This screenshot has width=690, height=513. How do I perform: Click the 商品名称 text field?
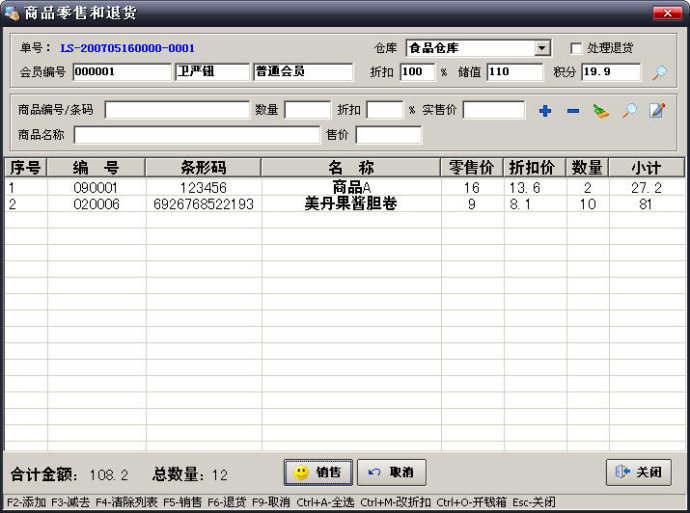coord(196,134)
